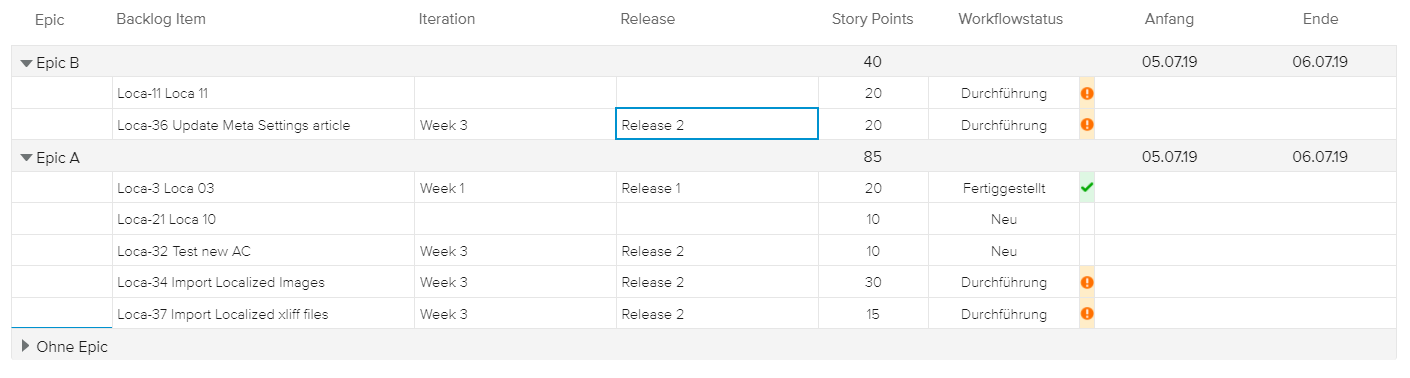
Task: Click the Release column header
Action: click(x=647, y=19)
